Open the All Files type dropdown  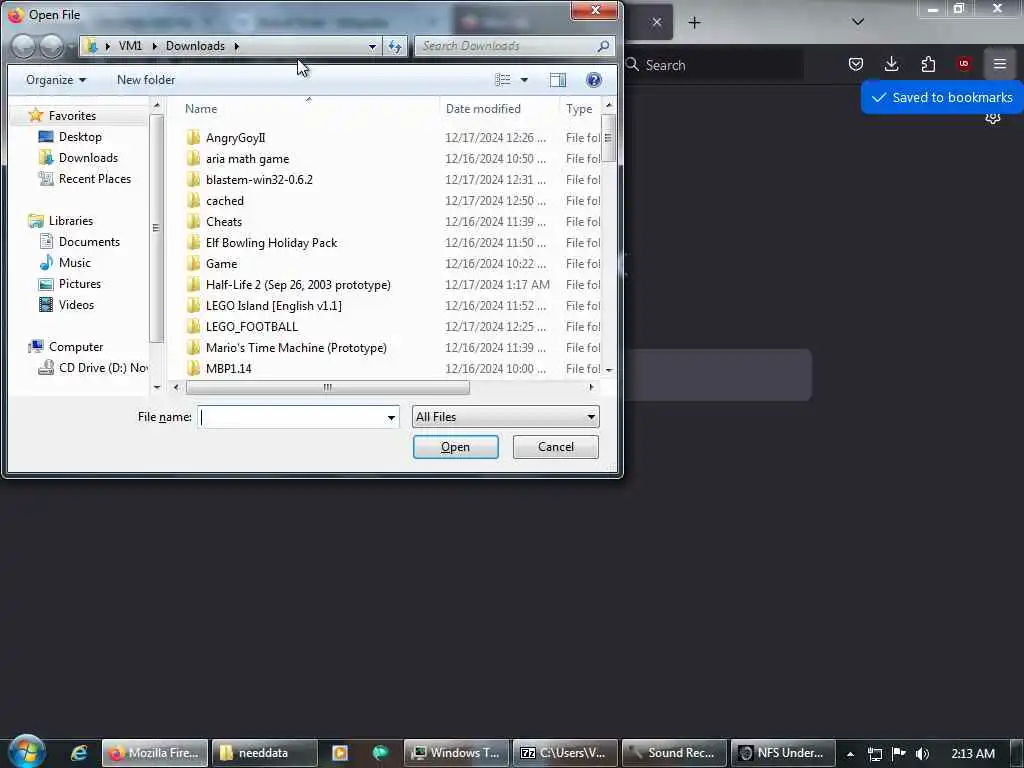point(505,417)
